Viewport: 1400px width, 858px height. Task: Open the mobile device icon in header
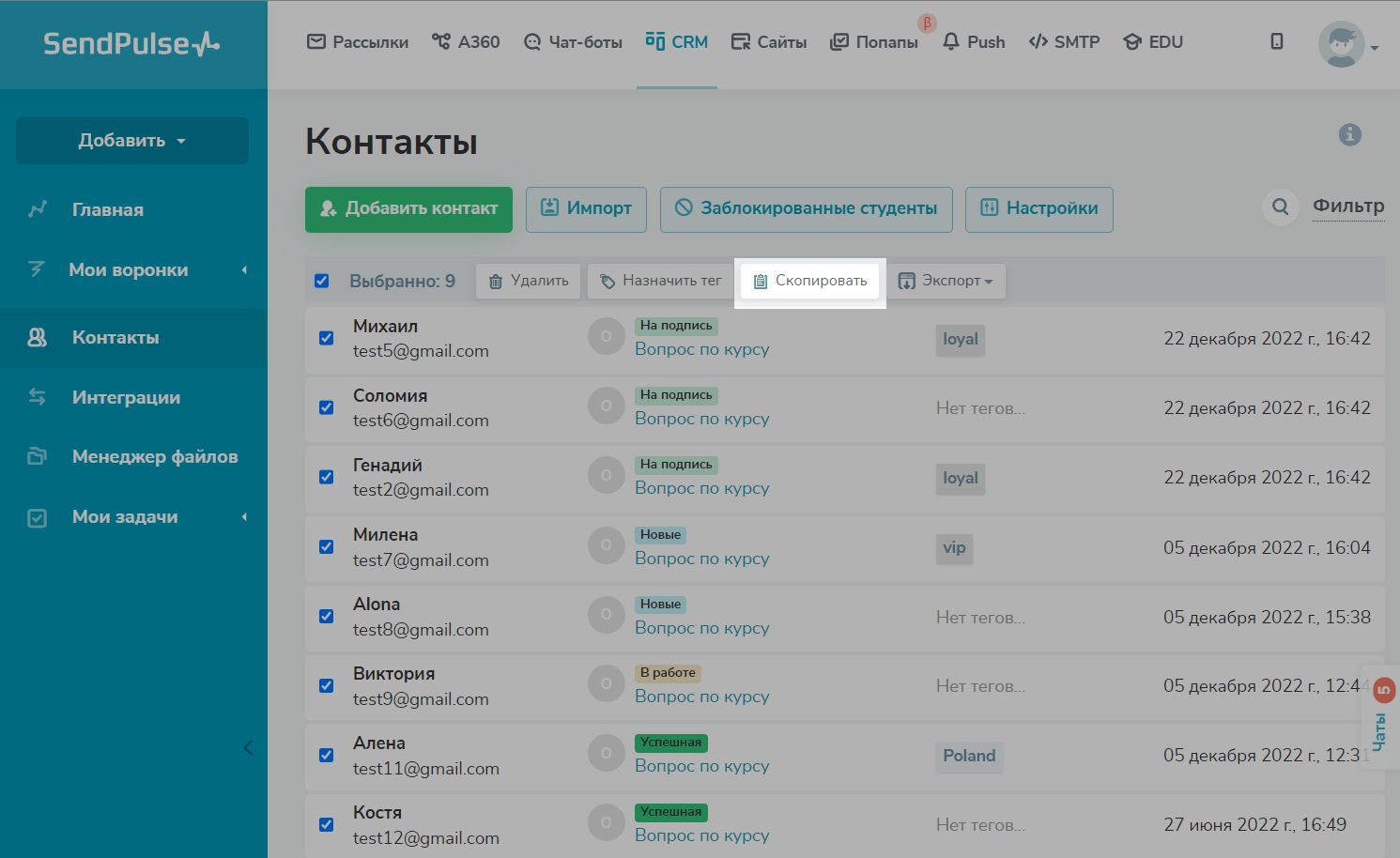[1277, 41]
